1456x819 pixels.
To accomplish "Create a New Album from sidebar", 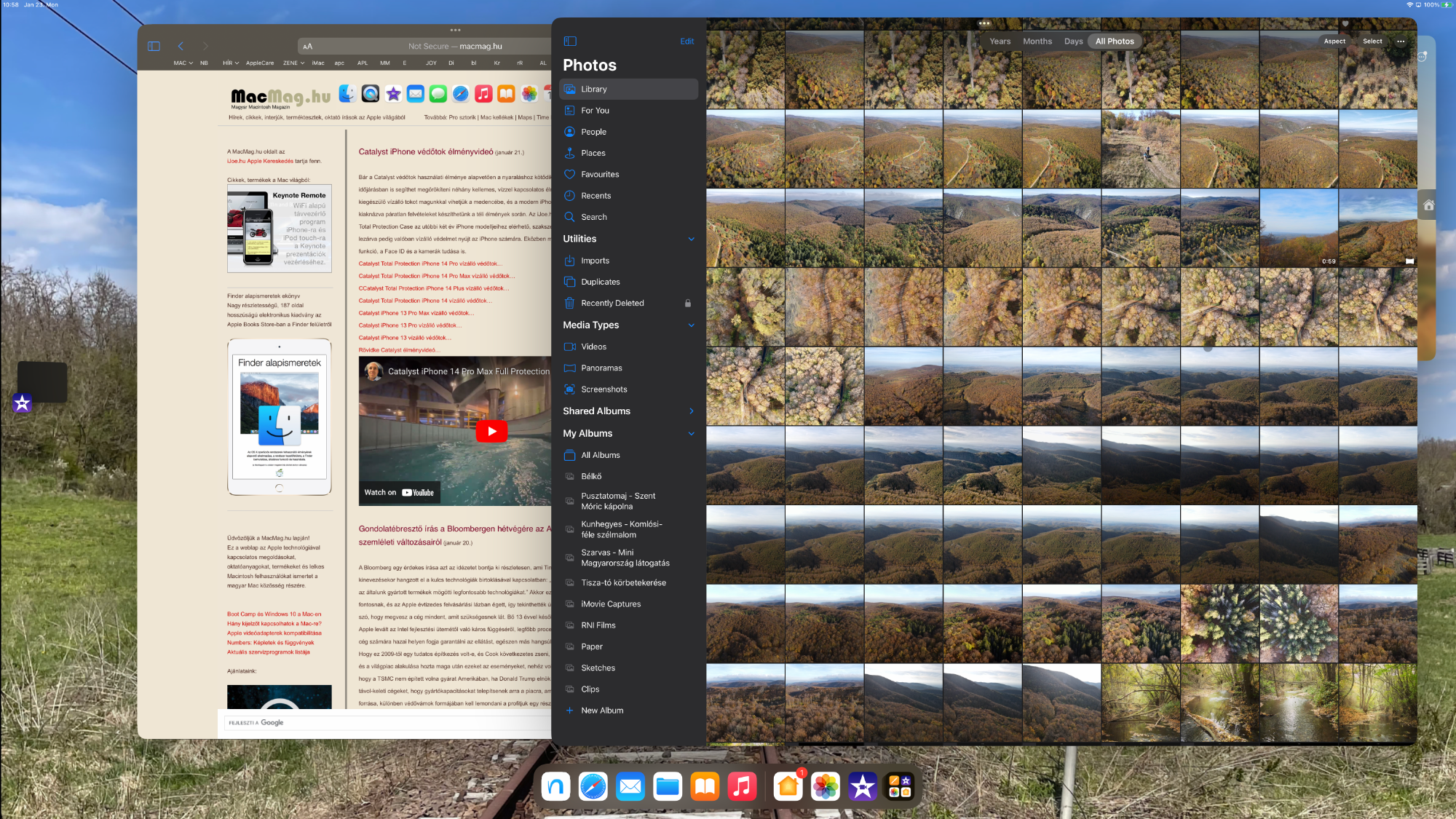I will [x=602, y=711].
